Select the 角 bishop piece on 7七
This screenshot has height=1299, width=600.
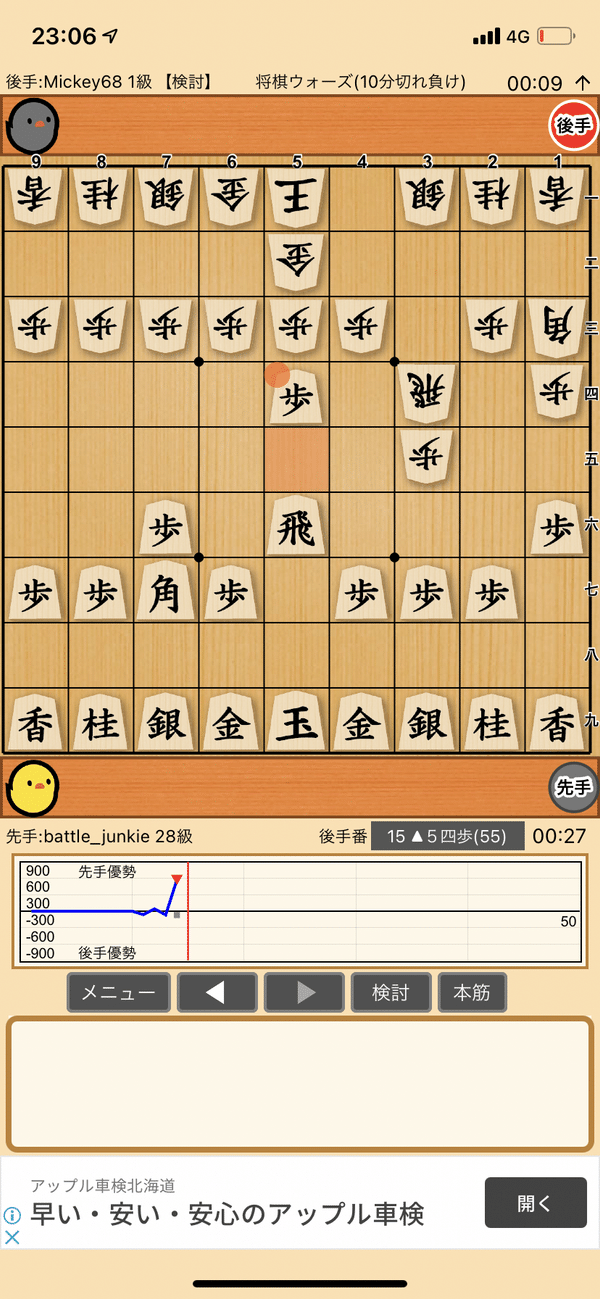pyautogui.click(x=166, y=592)
